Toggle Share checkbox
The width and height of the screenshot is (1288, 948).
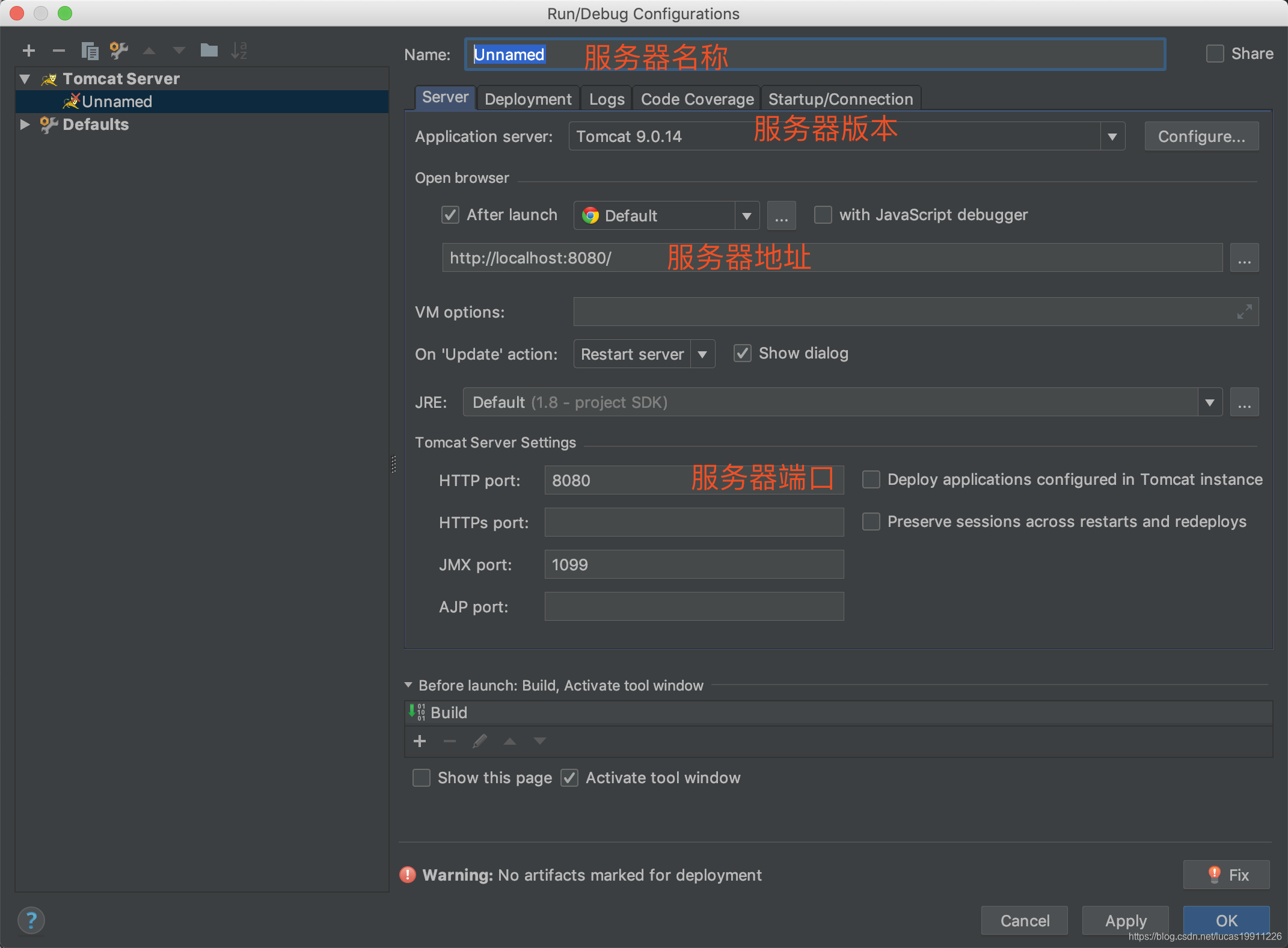coord(1215,54)
